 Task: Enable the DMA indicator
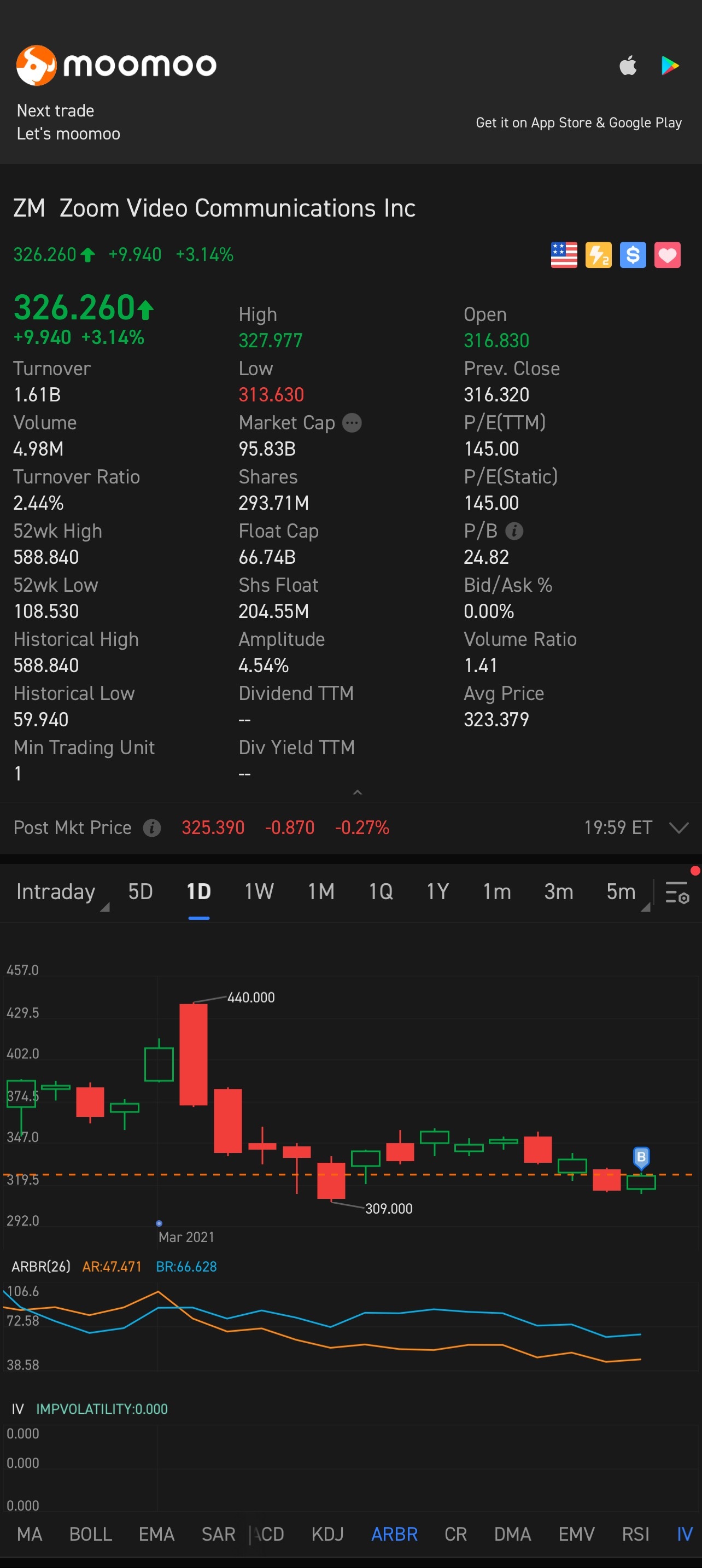512,1534
